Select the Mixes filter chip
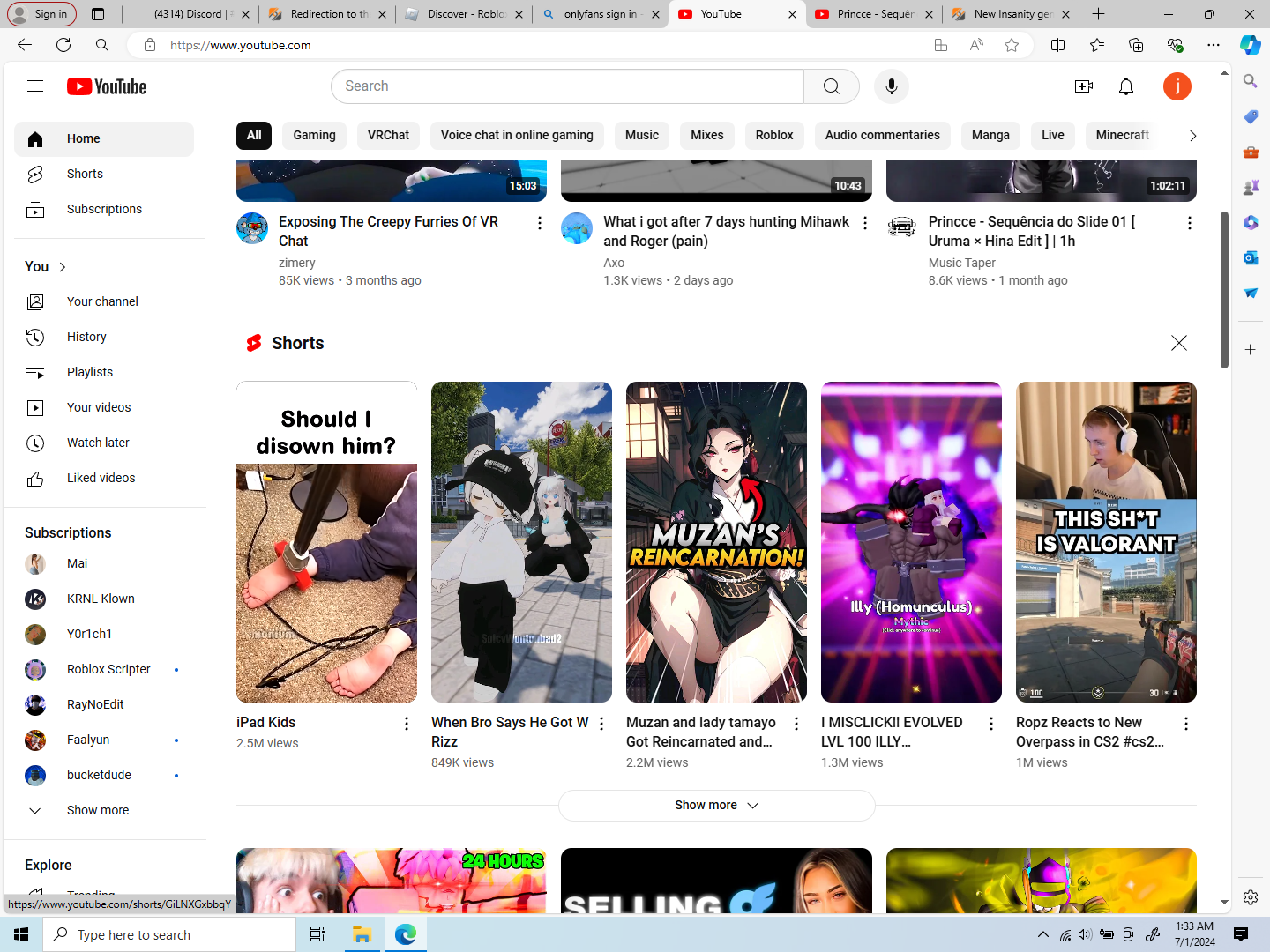The height and width of the screenshot is (952, 1270). coord(707,135)
